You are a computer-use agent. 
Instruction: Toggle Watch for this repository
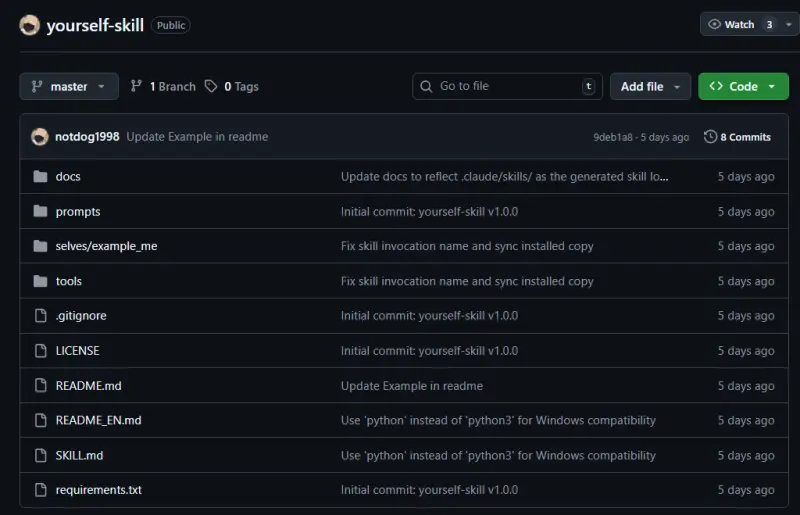[740, 25]
